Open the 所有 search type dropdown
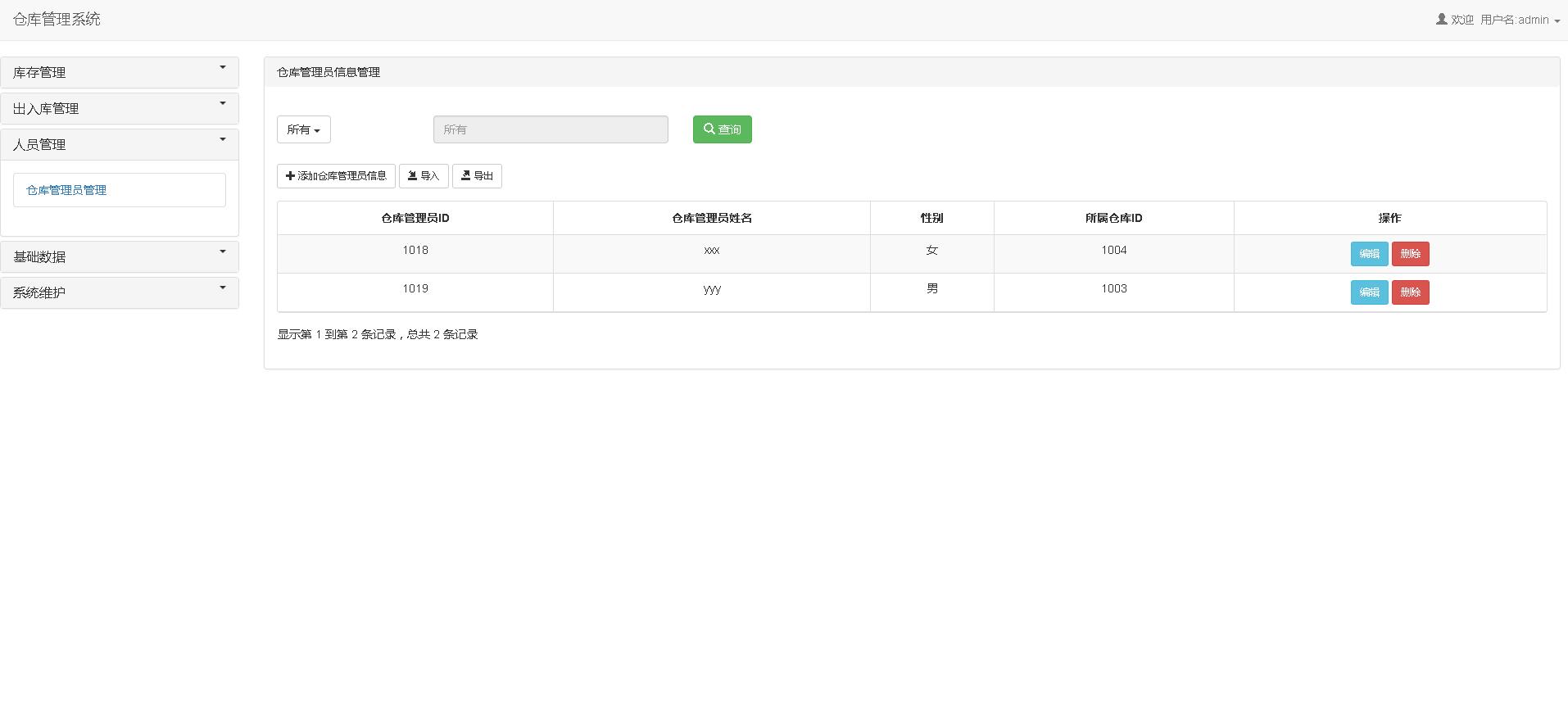The image size is (1568, 702). (303, 129)
